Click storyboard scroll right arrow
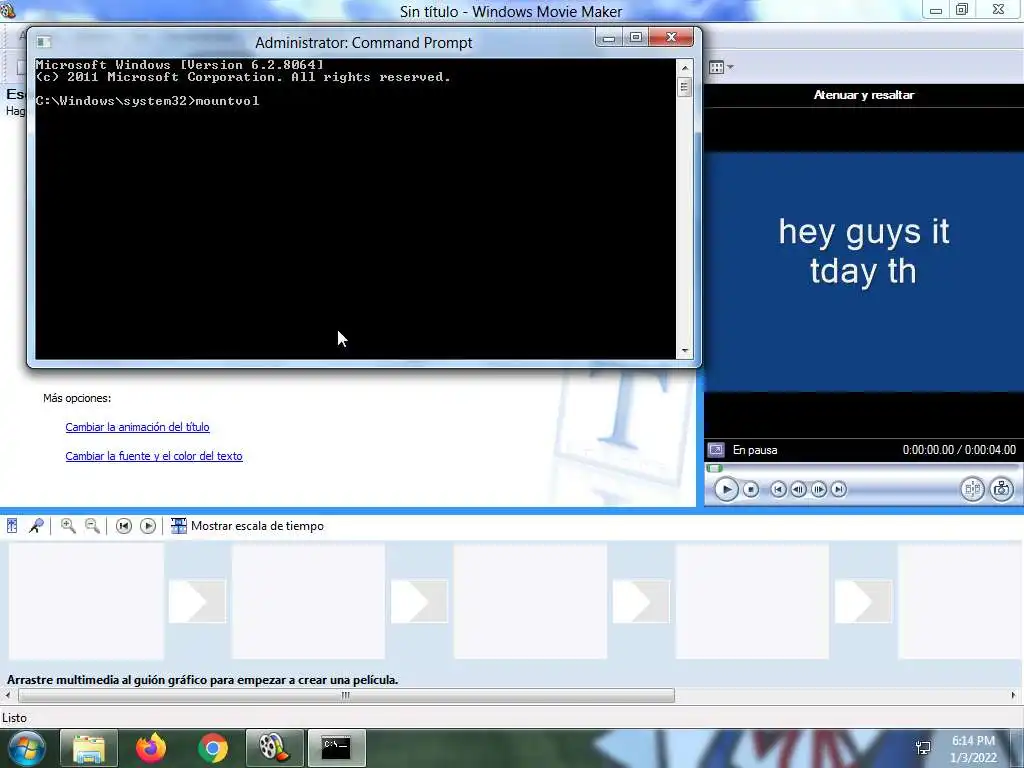1024x768 pixels. 1014,696
